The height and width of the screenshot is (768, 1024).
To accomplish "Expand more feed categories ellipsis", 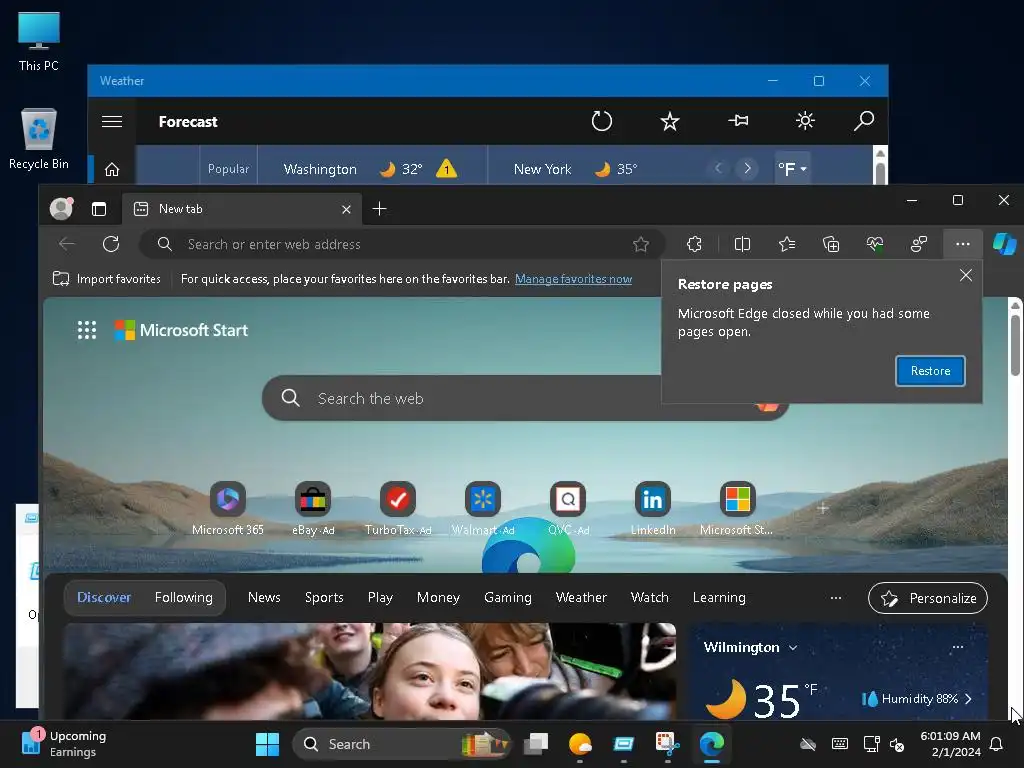I will 835,598.
